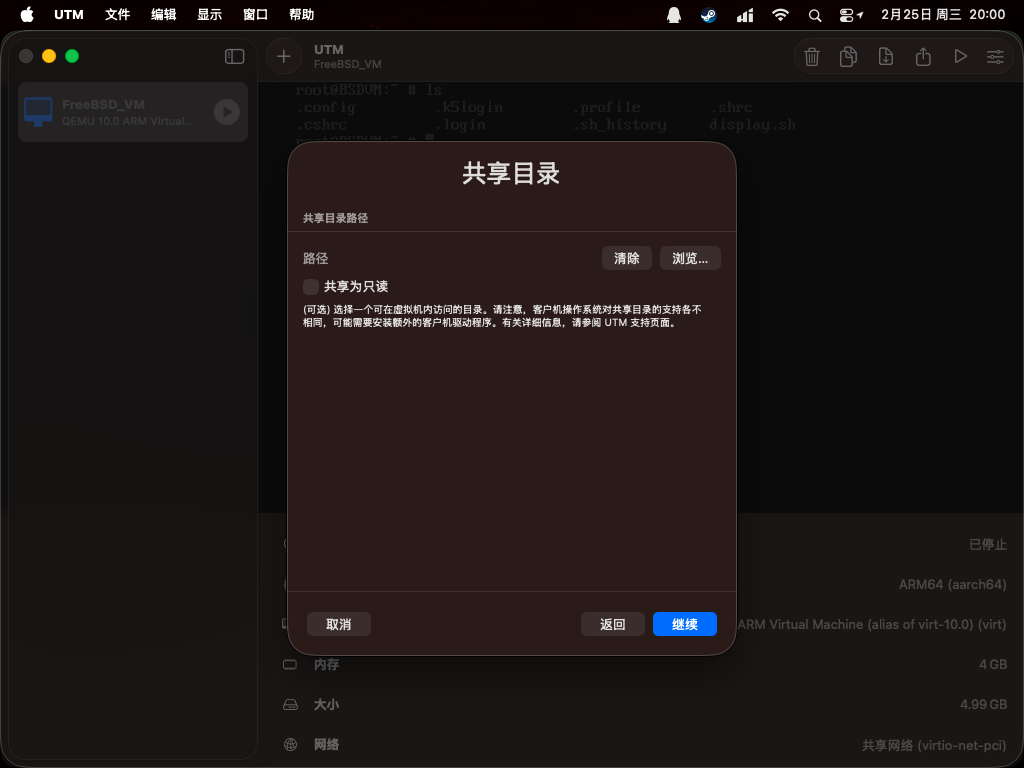Viewport: 1024px width, 768px height.
Task: Create new VM with plus button
Action: point(283,57)
